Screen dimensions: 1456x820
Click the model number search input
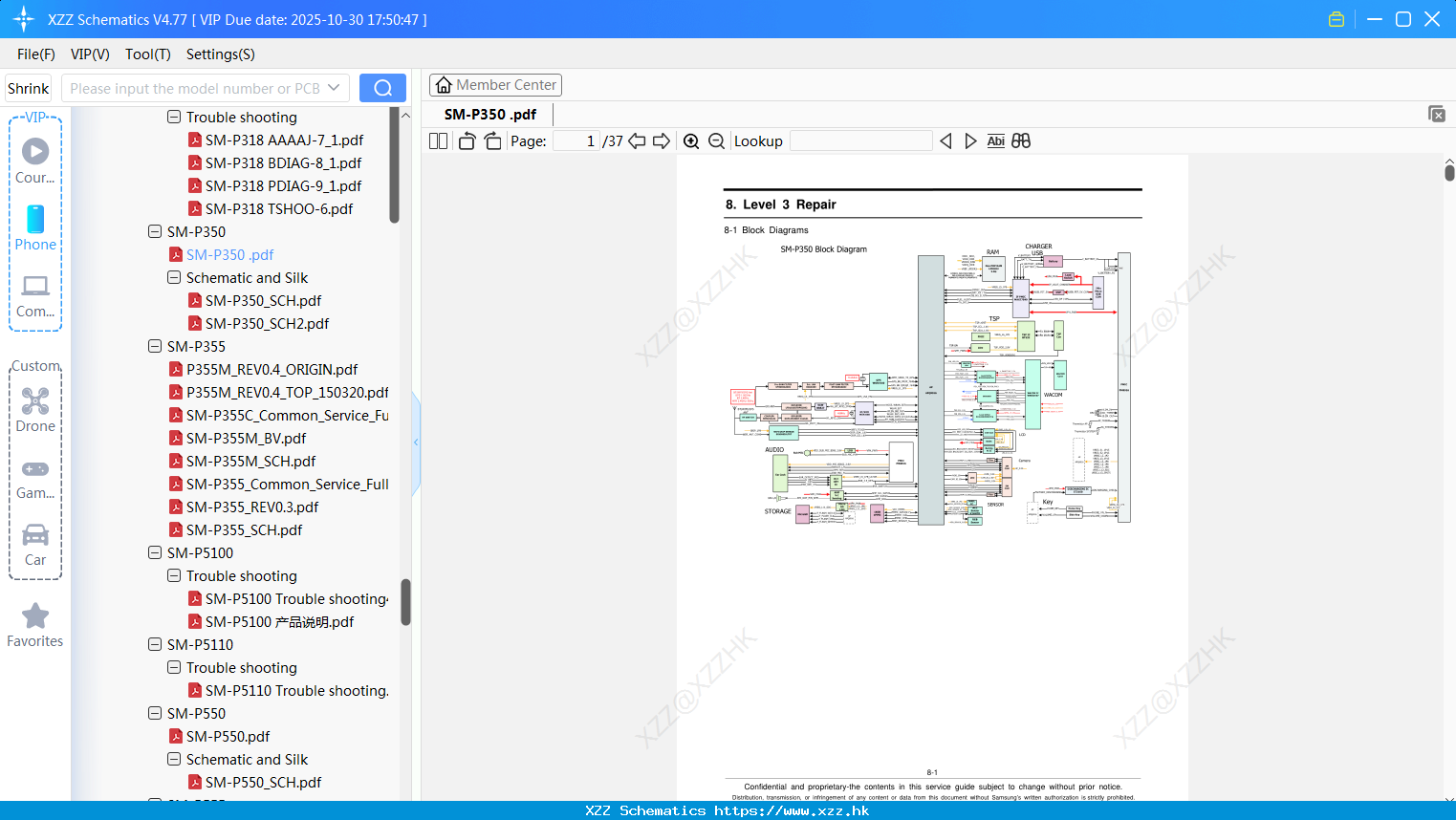tap(194, 88)
